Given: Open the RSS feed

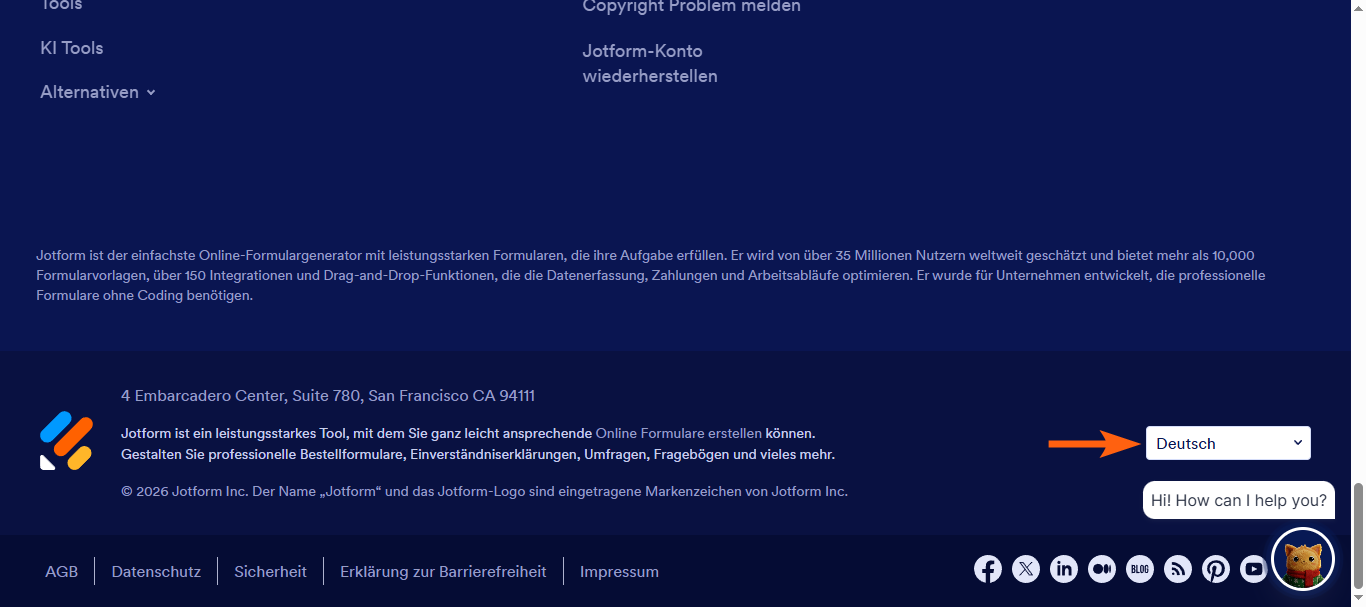Looking at the screenshot, I should coord(1177,568).
